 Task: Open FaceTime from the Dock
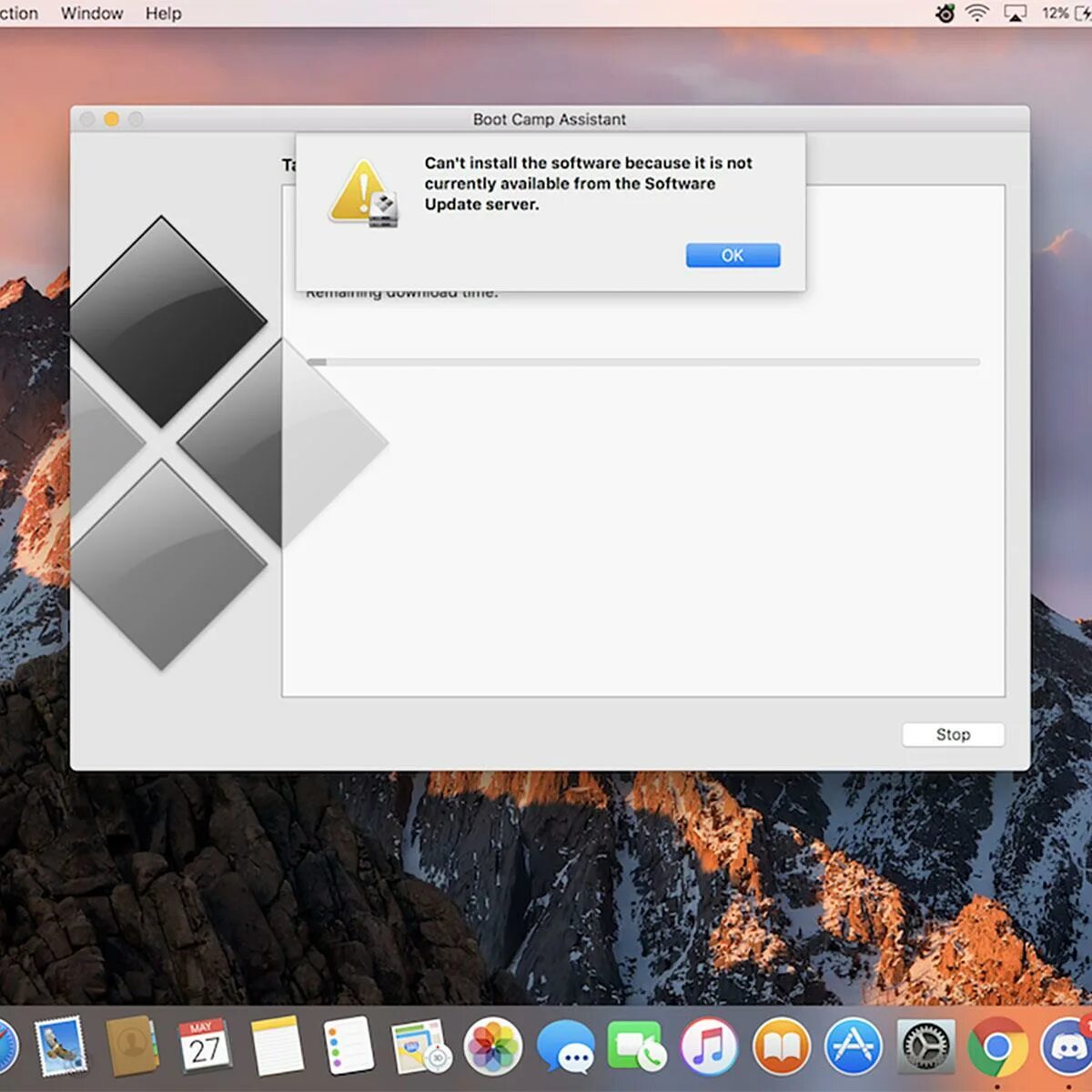[x=637, y=1046]
